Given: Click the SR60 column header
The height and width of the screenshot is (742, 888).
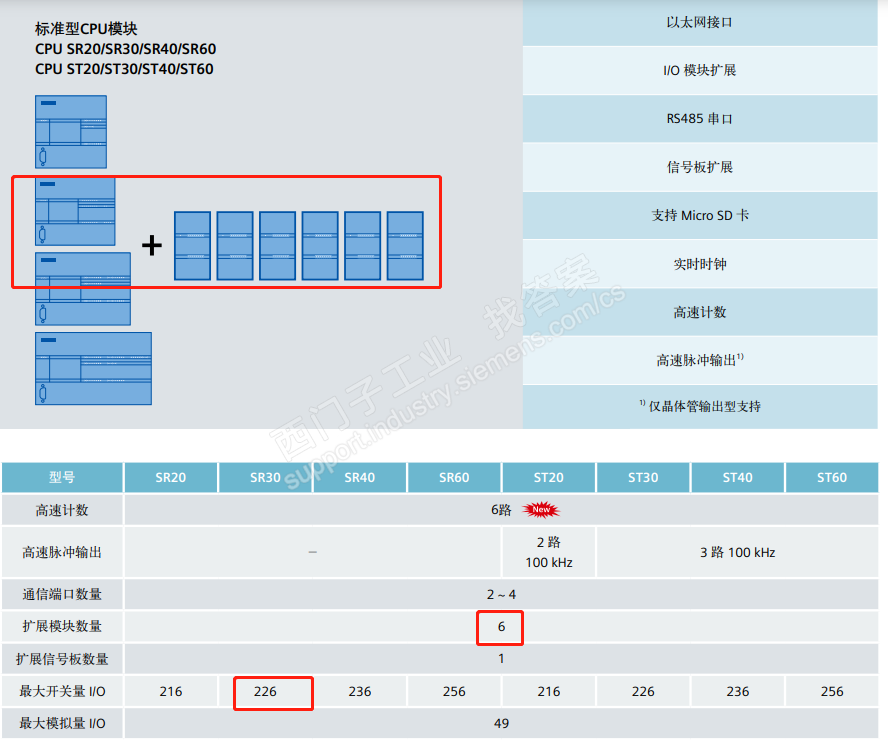Looking at the screenshot, I should point(454,477).
